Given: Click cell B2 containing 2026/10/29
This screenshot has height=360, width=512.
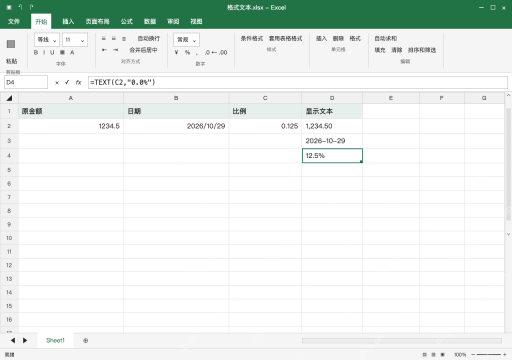Looking at the screenshot, I should [x=176, y=126].
